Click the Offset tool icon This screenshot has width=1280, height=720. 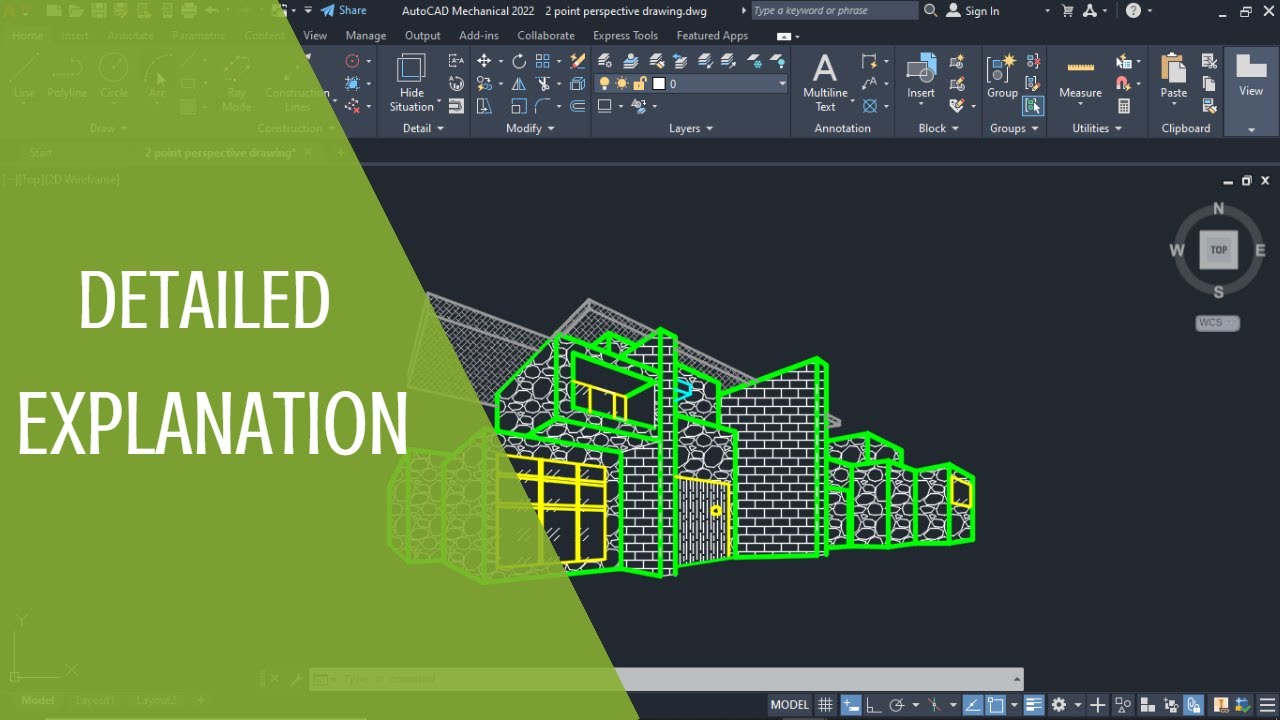point(578,106)
